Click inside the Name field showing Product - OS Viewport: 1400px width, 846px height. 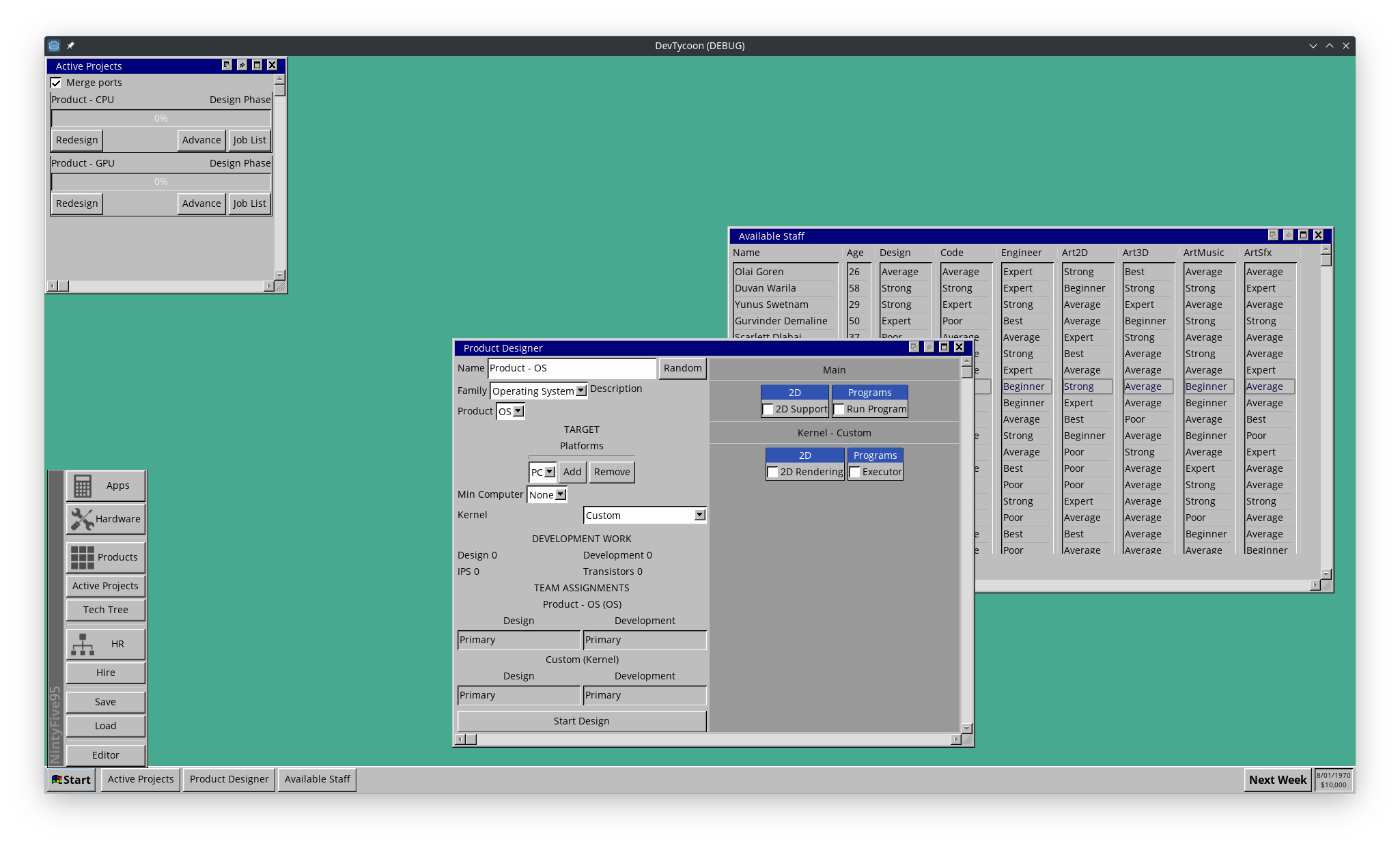[572, 368]
